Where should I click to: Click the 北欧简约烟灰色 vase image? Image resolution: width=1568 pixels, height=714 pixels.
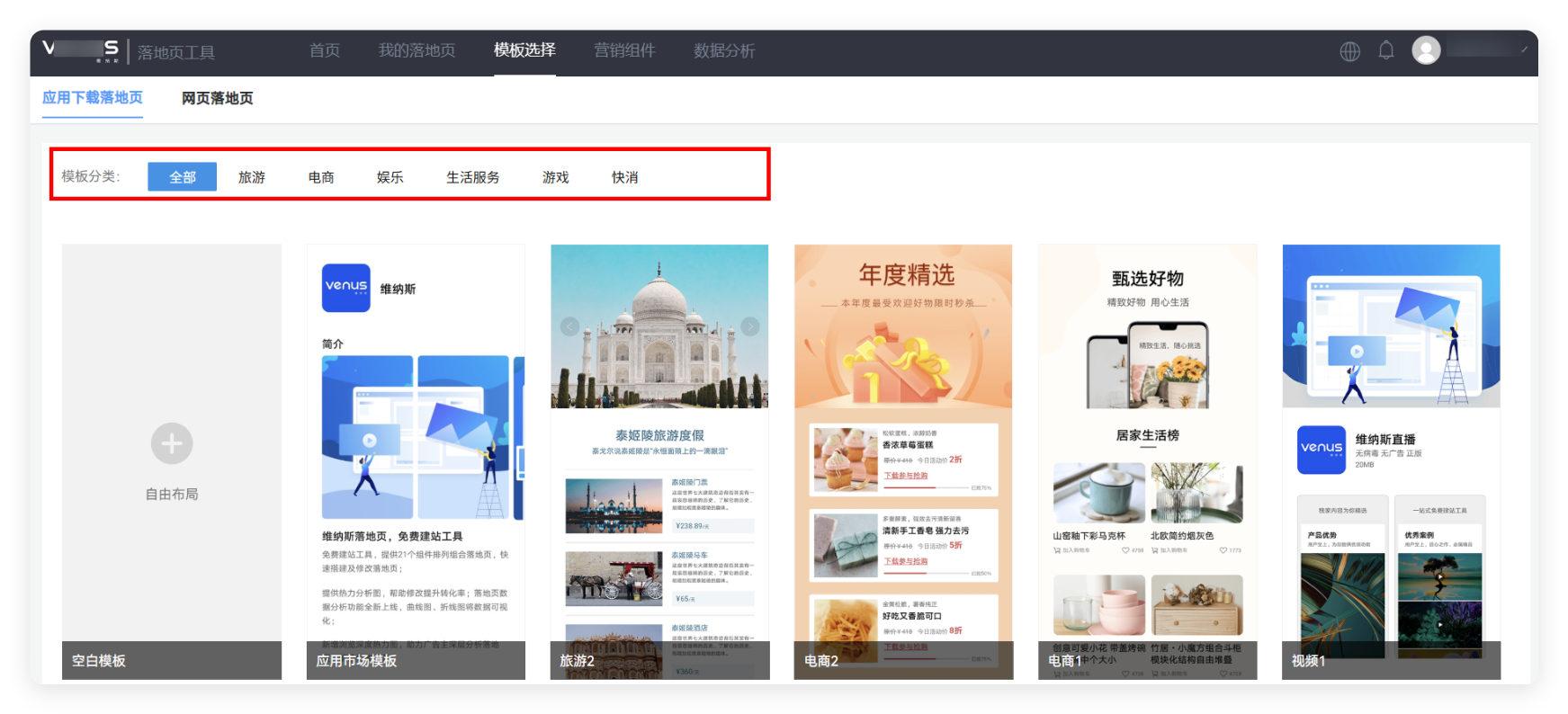(1196, 493)
